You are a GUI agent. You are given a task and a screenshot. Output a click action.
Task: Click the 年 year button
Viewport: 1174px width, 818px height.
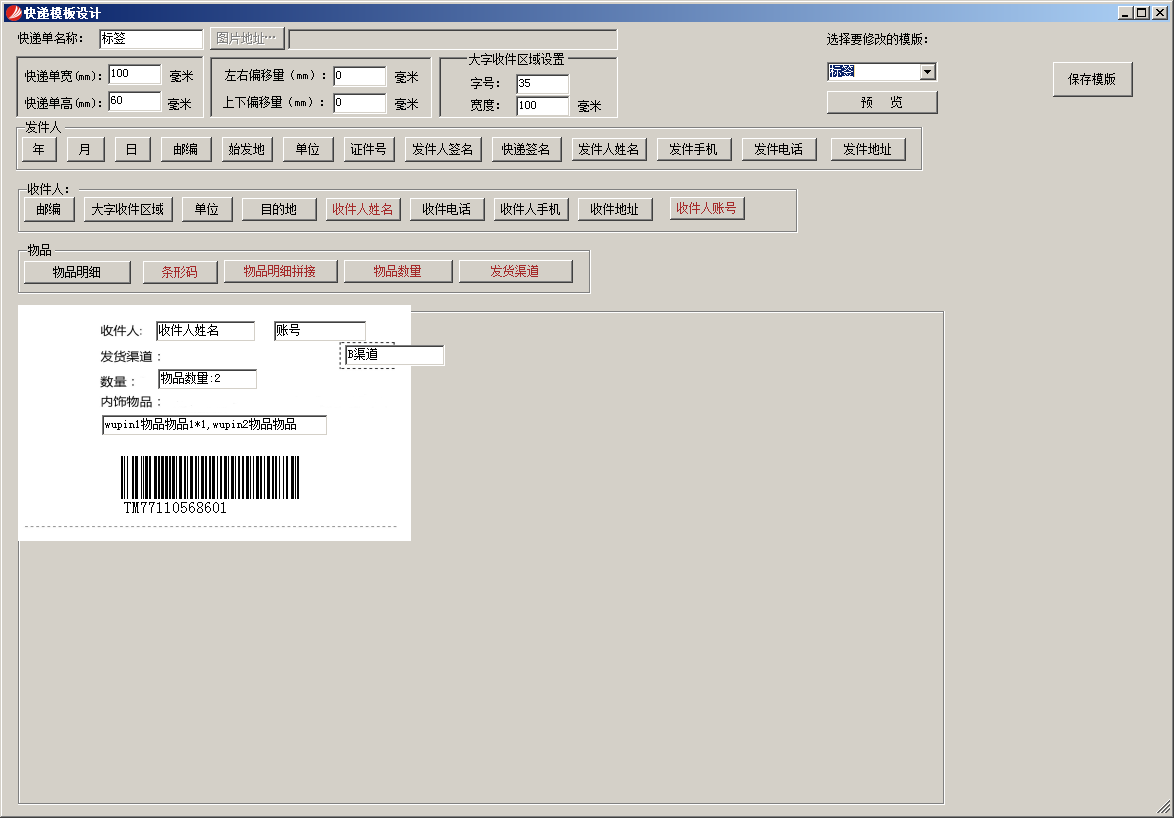38,149
